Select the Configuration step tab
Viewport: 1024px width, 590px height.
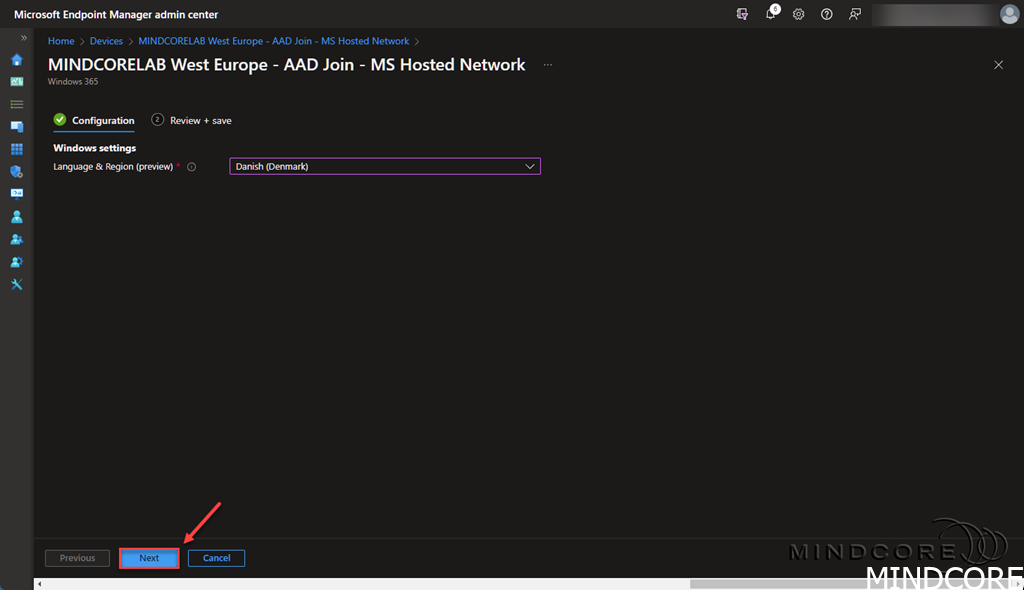tap(102, 120)
